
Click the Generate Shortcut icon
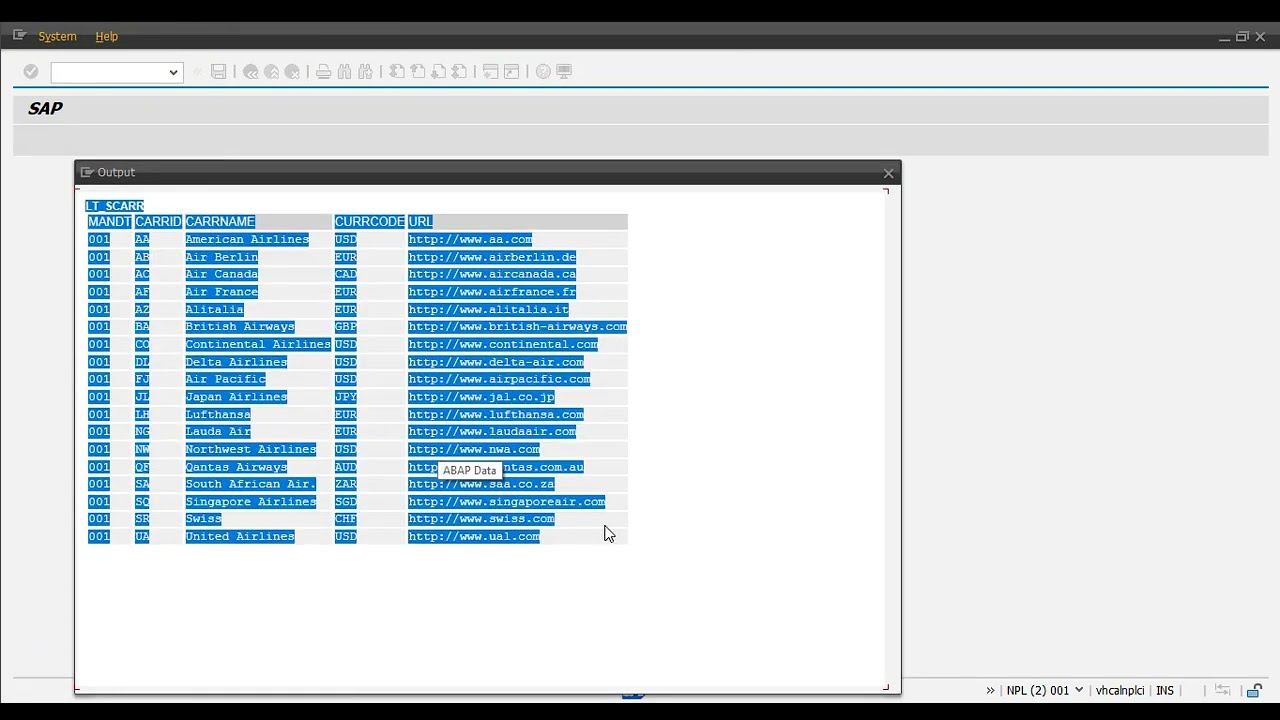tap(511, 72)
